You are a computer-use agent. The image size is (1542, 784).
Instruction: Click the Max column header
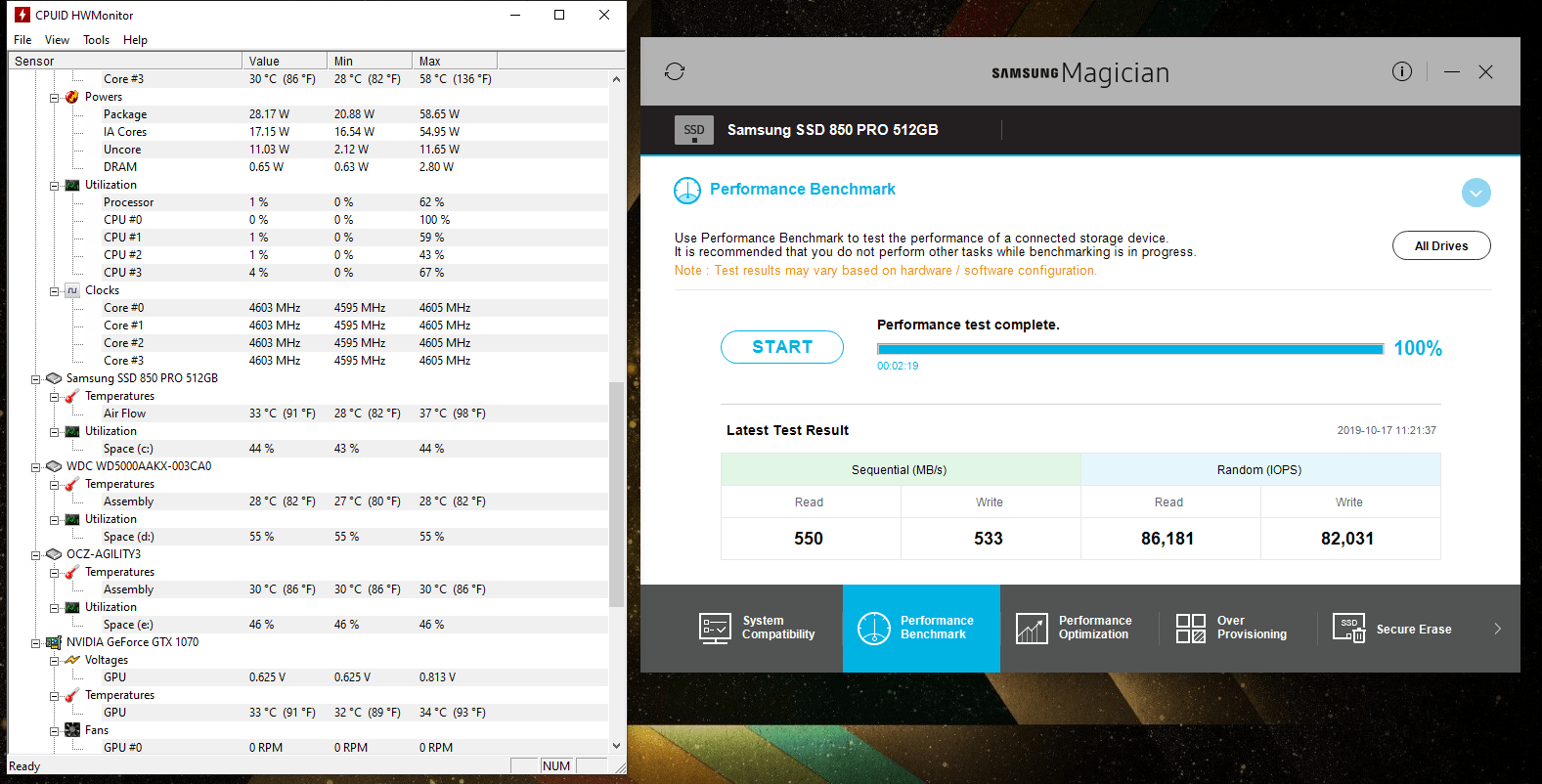point(455,61)
